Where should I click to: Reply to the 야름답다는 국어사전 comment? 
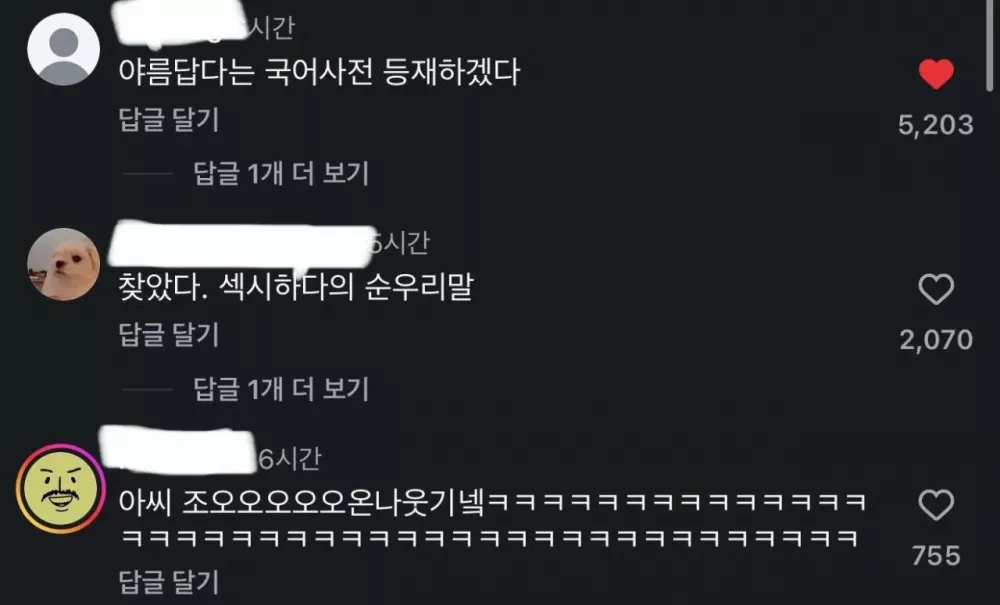[x=169, y=120]
